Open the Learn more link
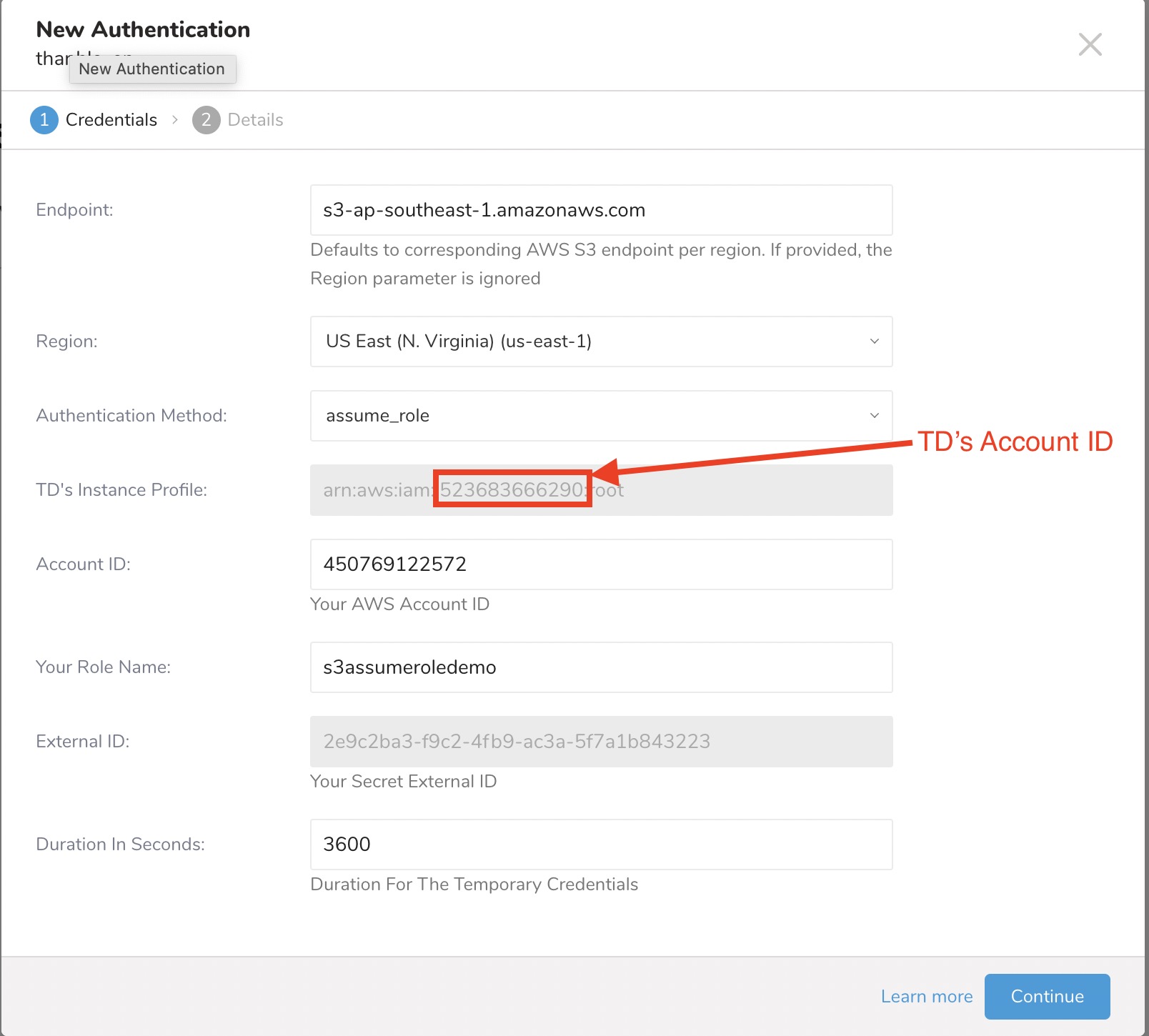Viewport: 1149px width, 1036px height. point(926,997)
